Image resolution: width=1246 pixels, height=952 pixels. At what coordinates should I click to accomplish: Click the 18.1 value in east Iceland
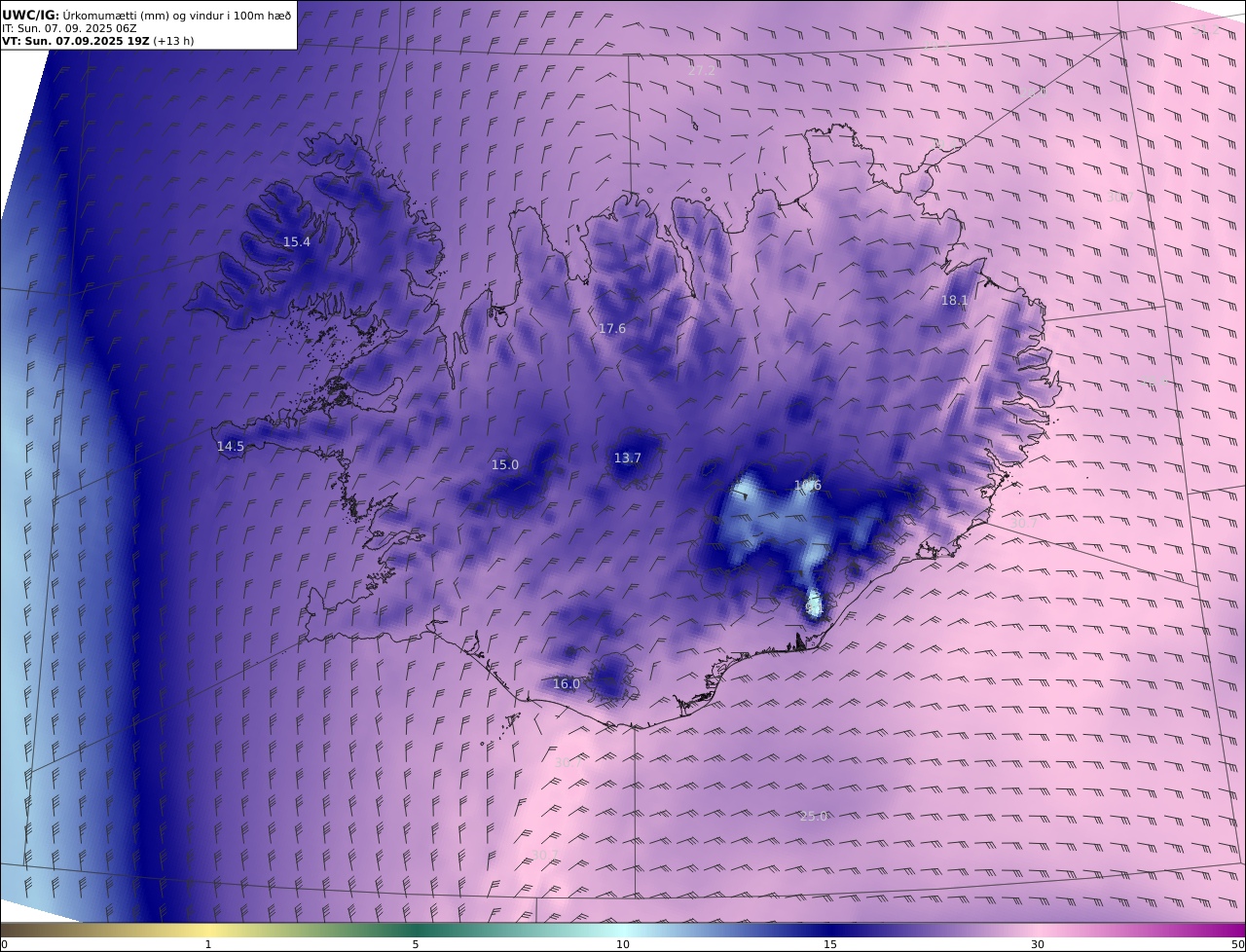pos(954,300)
